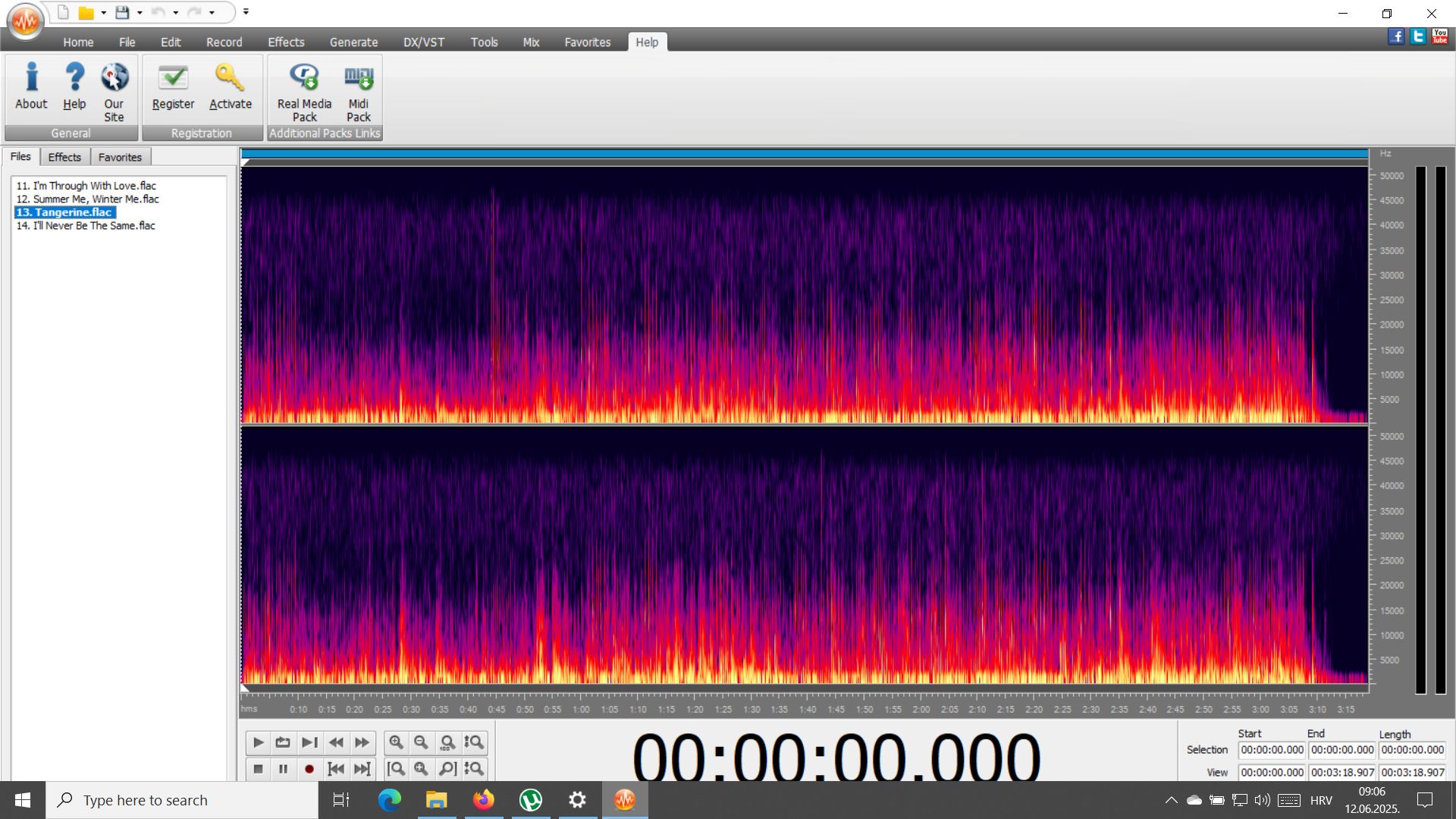This screenshot has height=819, width=1456.
Task: Save using the floppy disk icon
Action: click(122, 12)
